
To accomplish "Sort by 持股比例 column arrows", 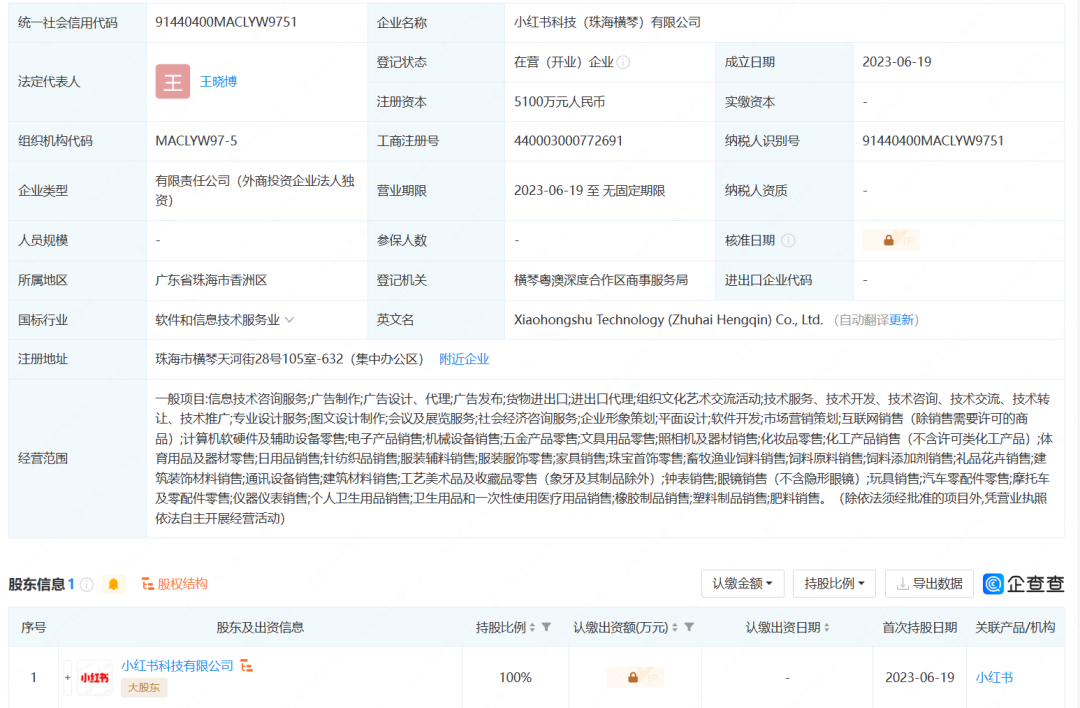I will tap(532, 627).
